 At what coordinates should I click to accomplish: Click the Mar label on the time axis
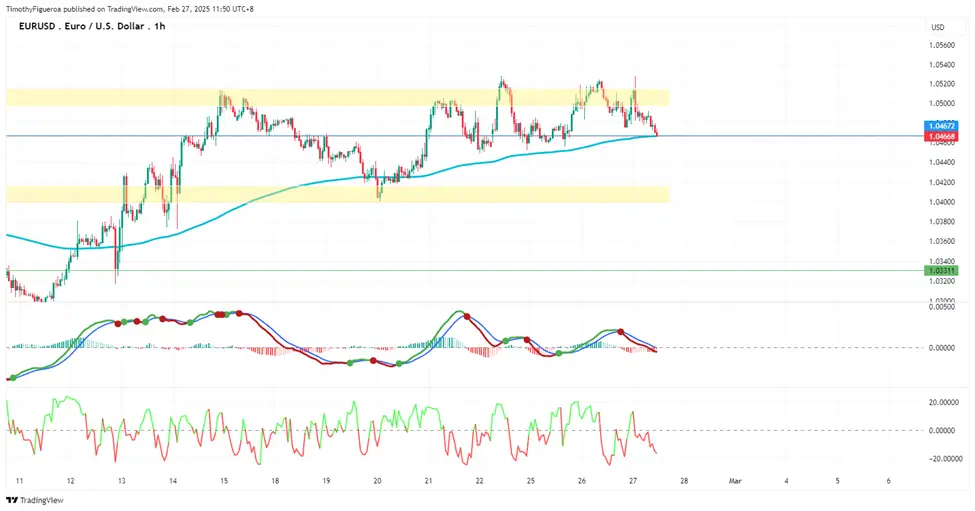[x=735, y=481]
